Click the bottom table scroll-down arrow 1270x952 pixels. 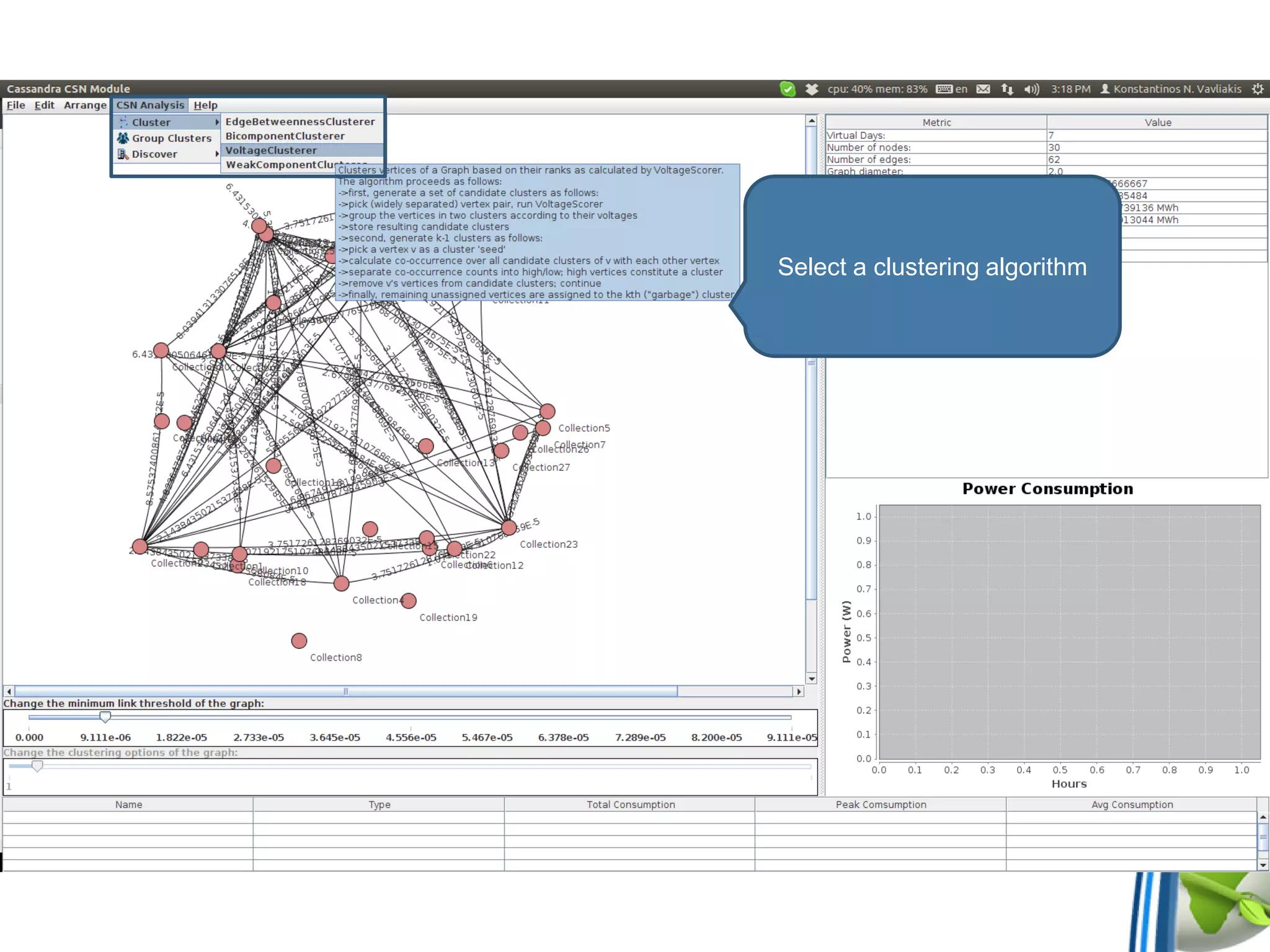tap(1263, 865)
